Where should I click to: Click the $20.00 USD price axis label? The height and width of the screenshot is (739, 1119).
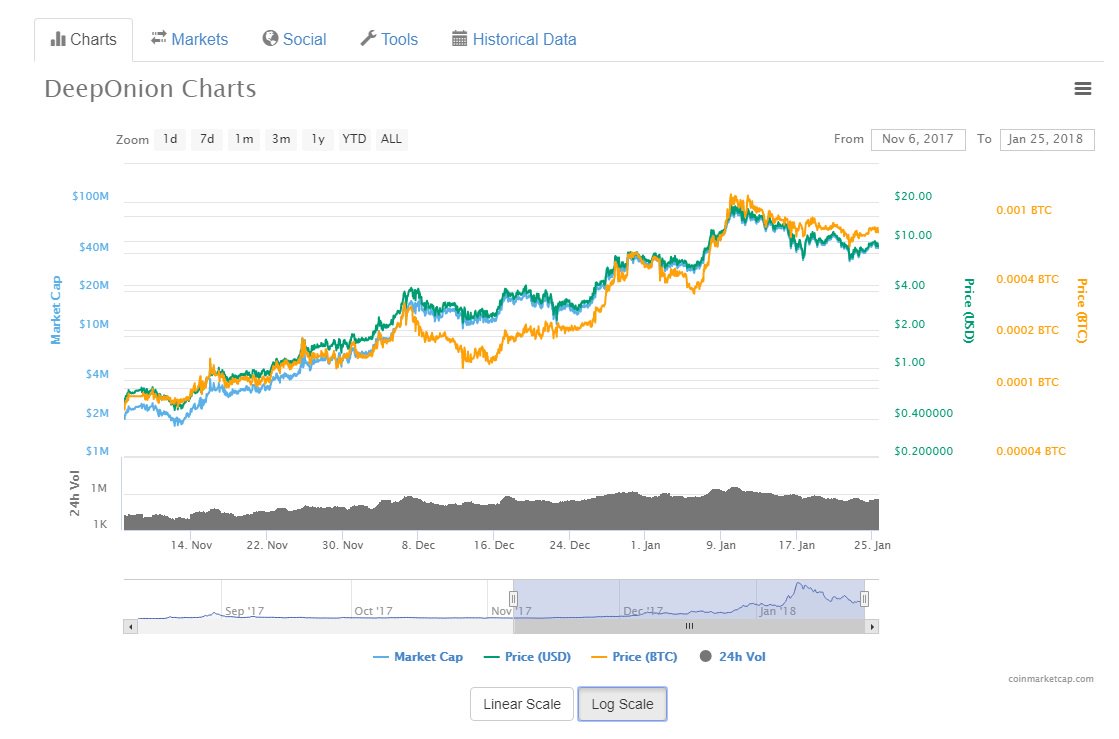point(913,196)
